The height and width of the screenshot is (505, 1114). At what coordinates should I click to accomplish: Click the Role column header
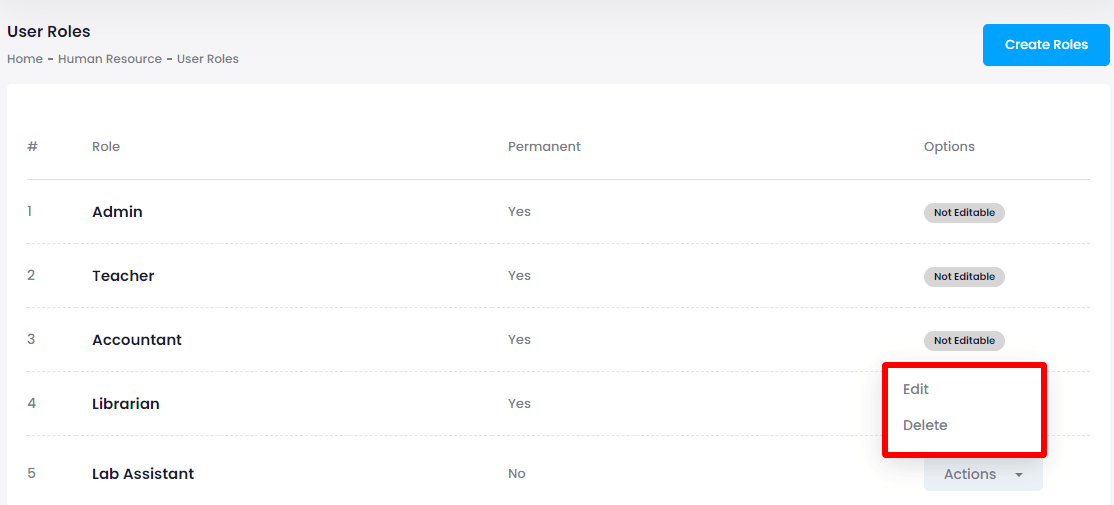pos(106,146)
